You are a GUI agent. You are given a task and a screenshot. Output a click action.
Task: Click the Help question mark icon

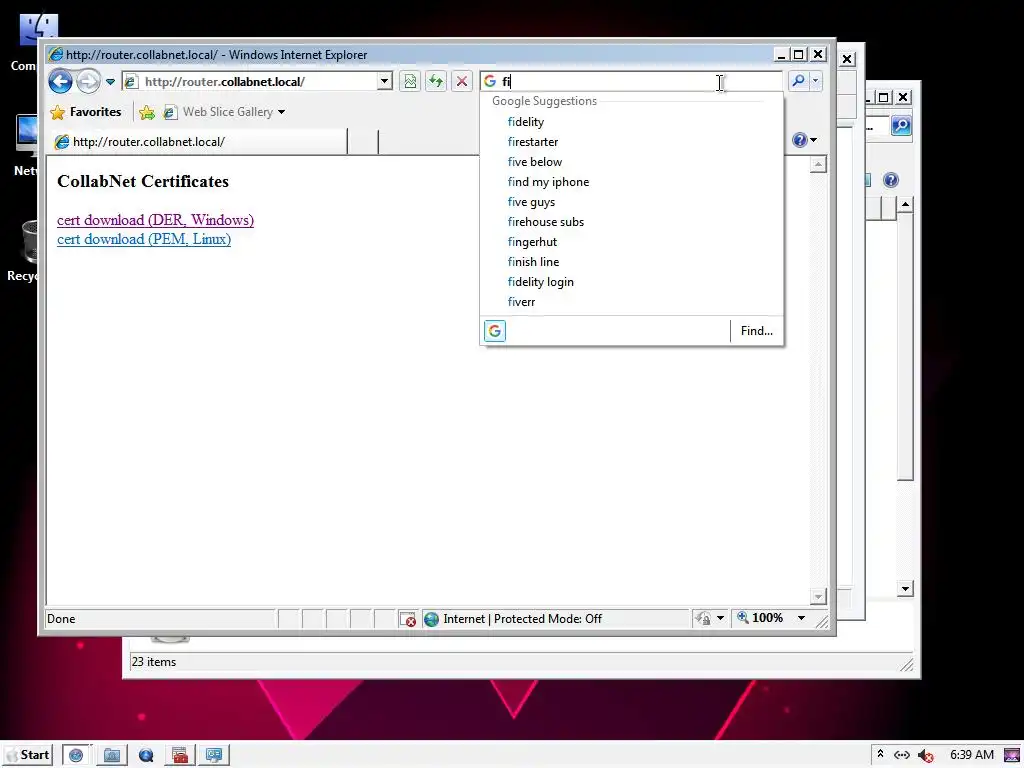pyautogui.click(x=799, y=140)
